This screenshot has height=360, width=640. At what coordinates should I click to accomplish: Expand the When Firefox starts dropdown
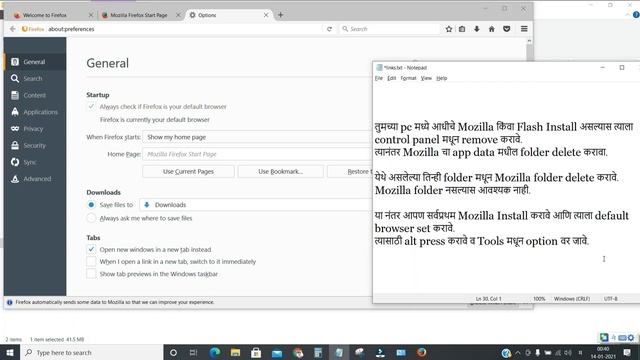click(258, 137)
